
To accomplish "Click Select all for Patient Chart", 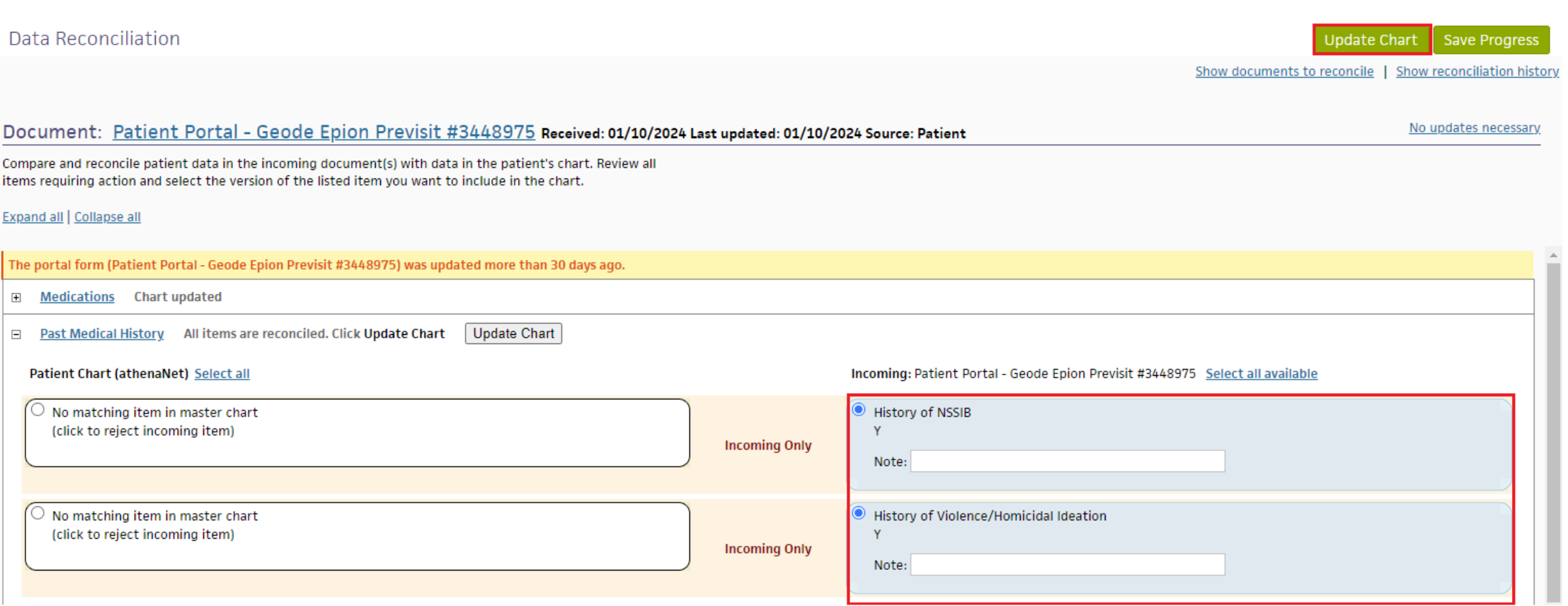I will point(222,374).
